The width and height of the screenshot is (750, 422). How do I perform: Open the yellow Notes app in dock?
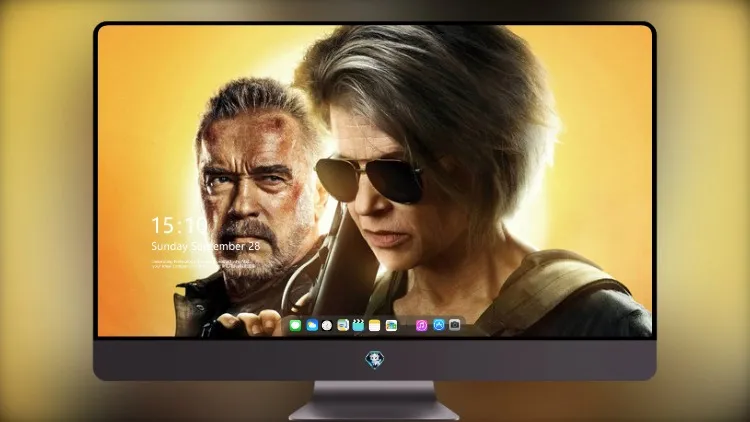click(x=375, y=325)
